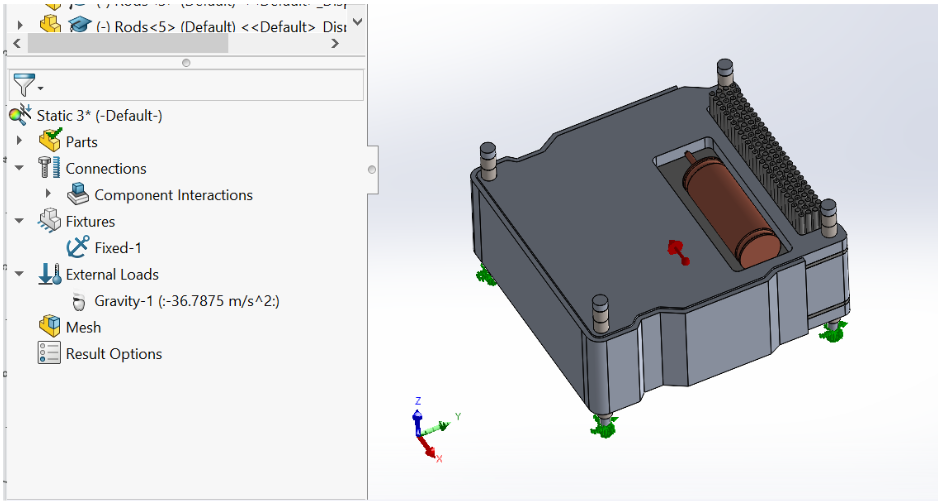Click the side panel collapse handle
Viewport: 938px width, 504px height.
pos(372,170)
